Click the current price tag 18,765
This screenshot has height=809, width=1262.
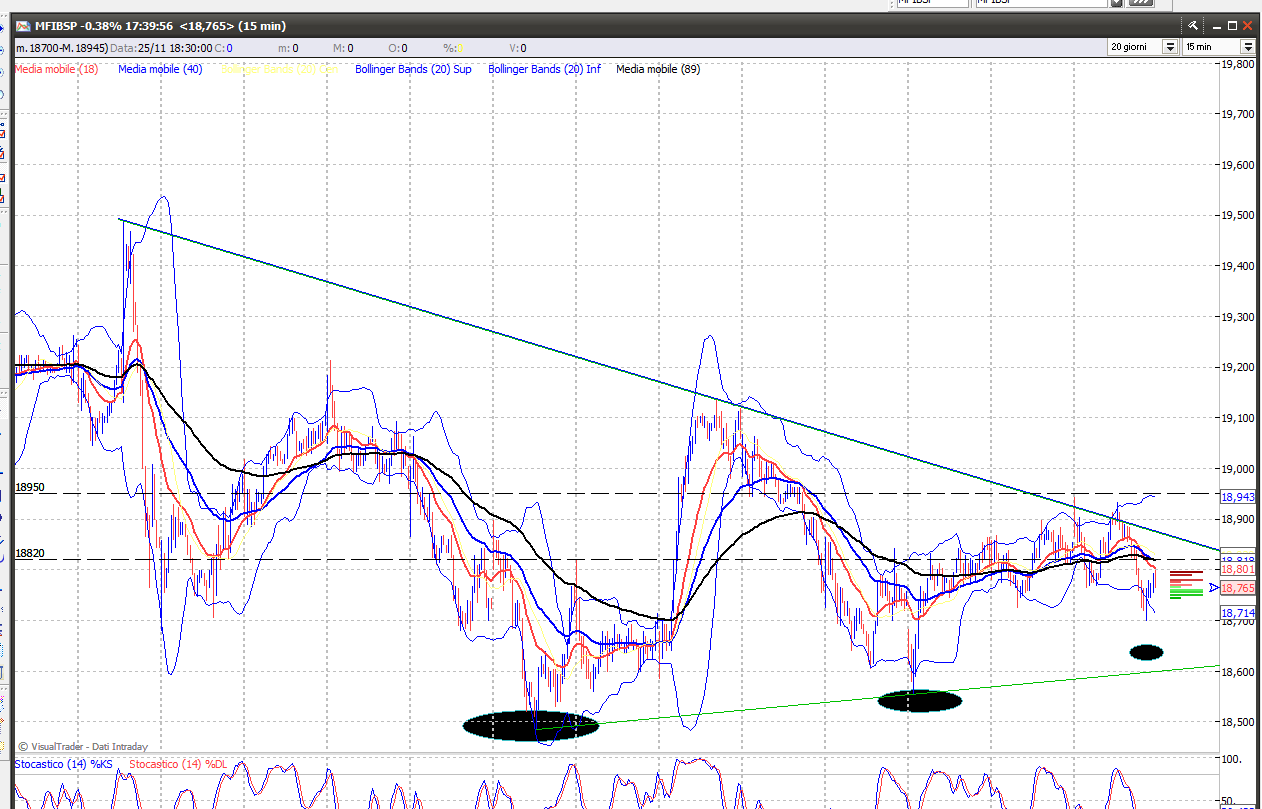click(x=1237, y=588)
